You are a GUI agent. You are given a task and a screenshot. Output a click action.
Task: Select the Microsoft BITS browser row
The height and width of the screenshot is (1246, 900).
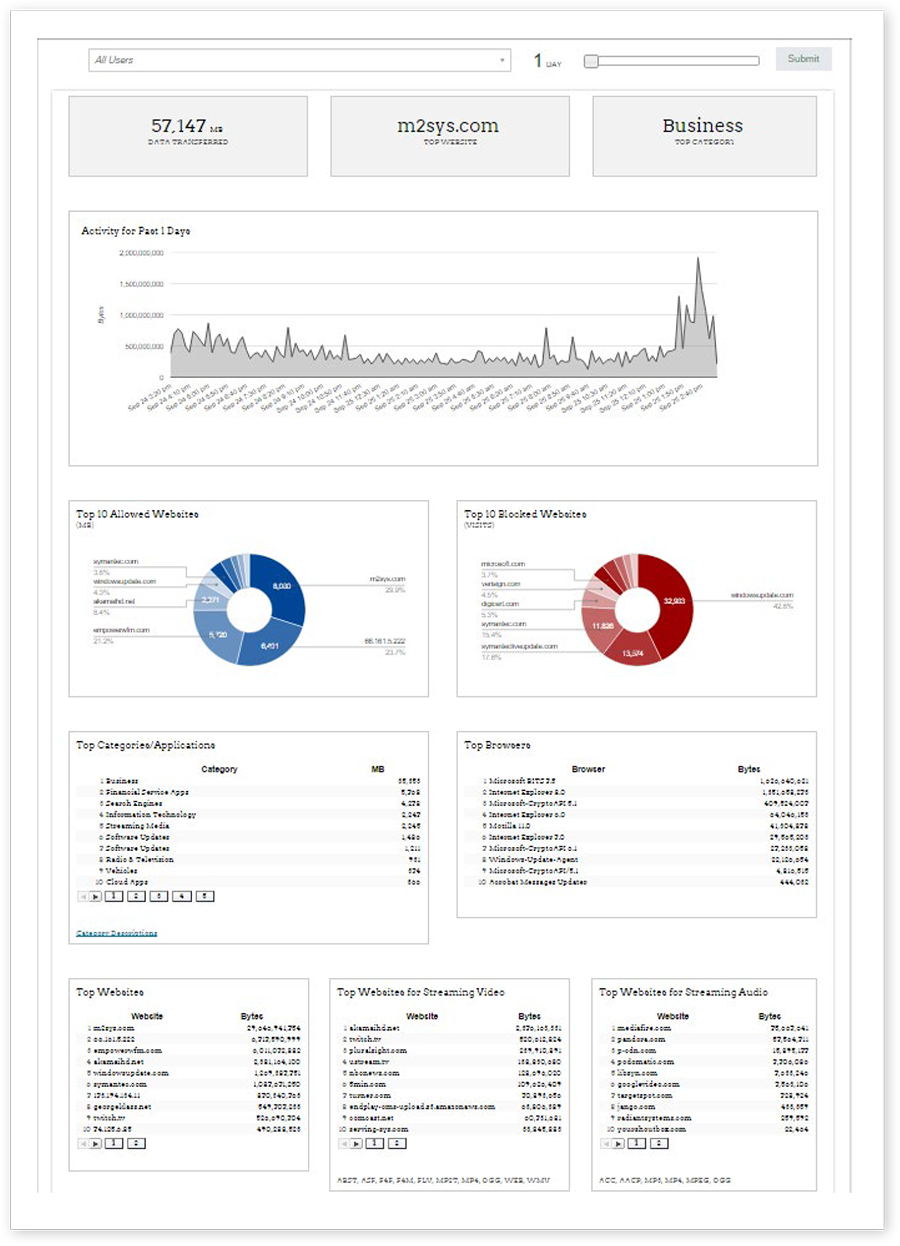point(637,780)
